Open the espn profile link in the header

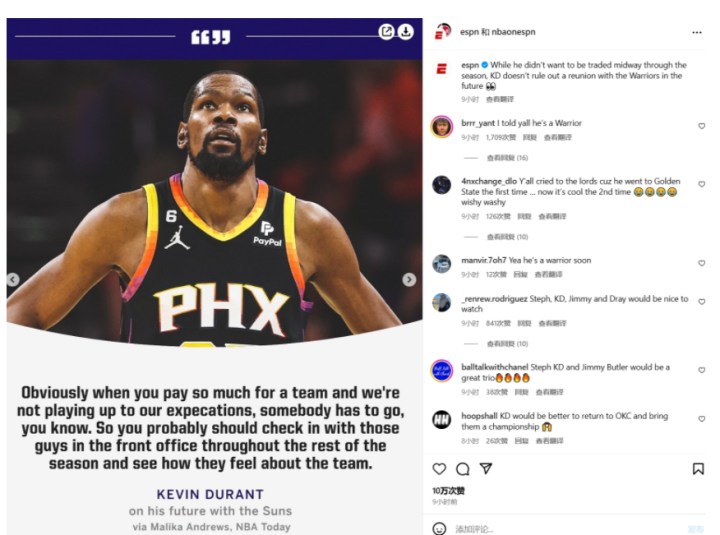469,32
